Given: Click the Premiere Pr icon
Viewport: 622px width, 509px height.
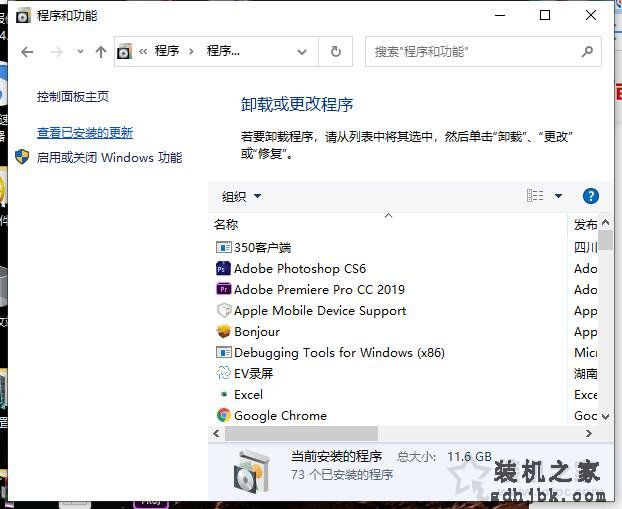Looking at the screenshot, I should tap(223, 289).
